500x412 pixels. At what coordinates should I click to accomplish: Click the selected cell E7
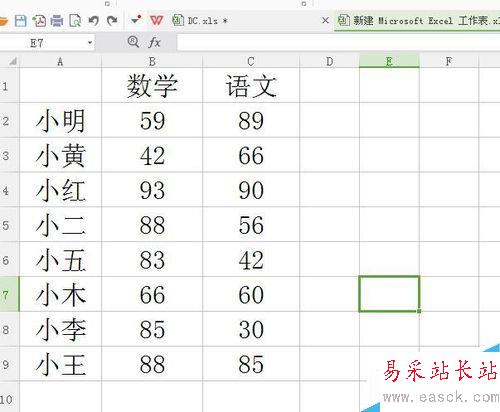pos(389,294)
